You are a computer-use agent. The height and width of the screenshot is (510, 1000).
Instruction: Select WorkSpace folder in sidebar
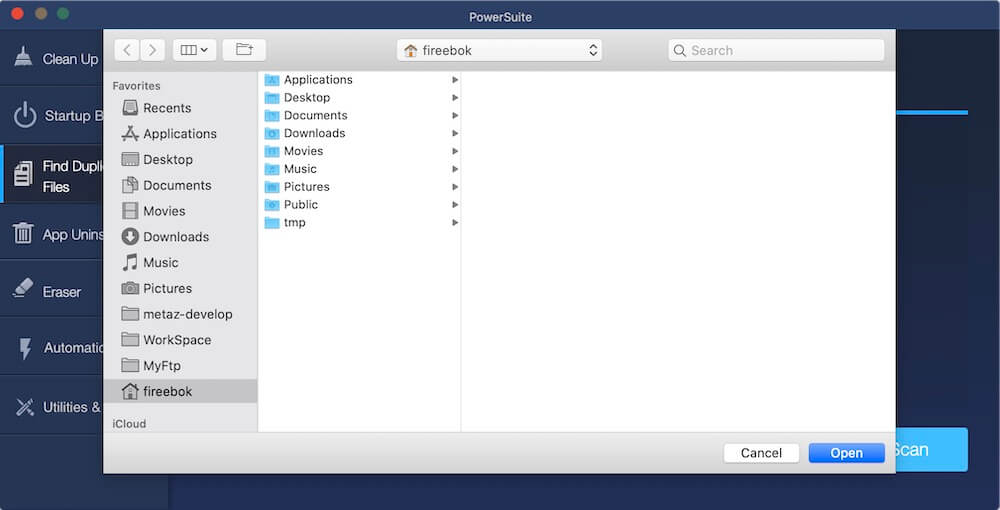pos(180,340)
